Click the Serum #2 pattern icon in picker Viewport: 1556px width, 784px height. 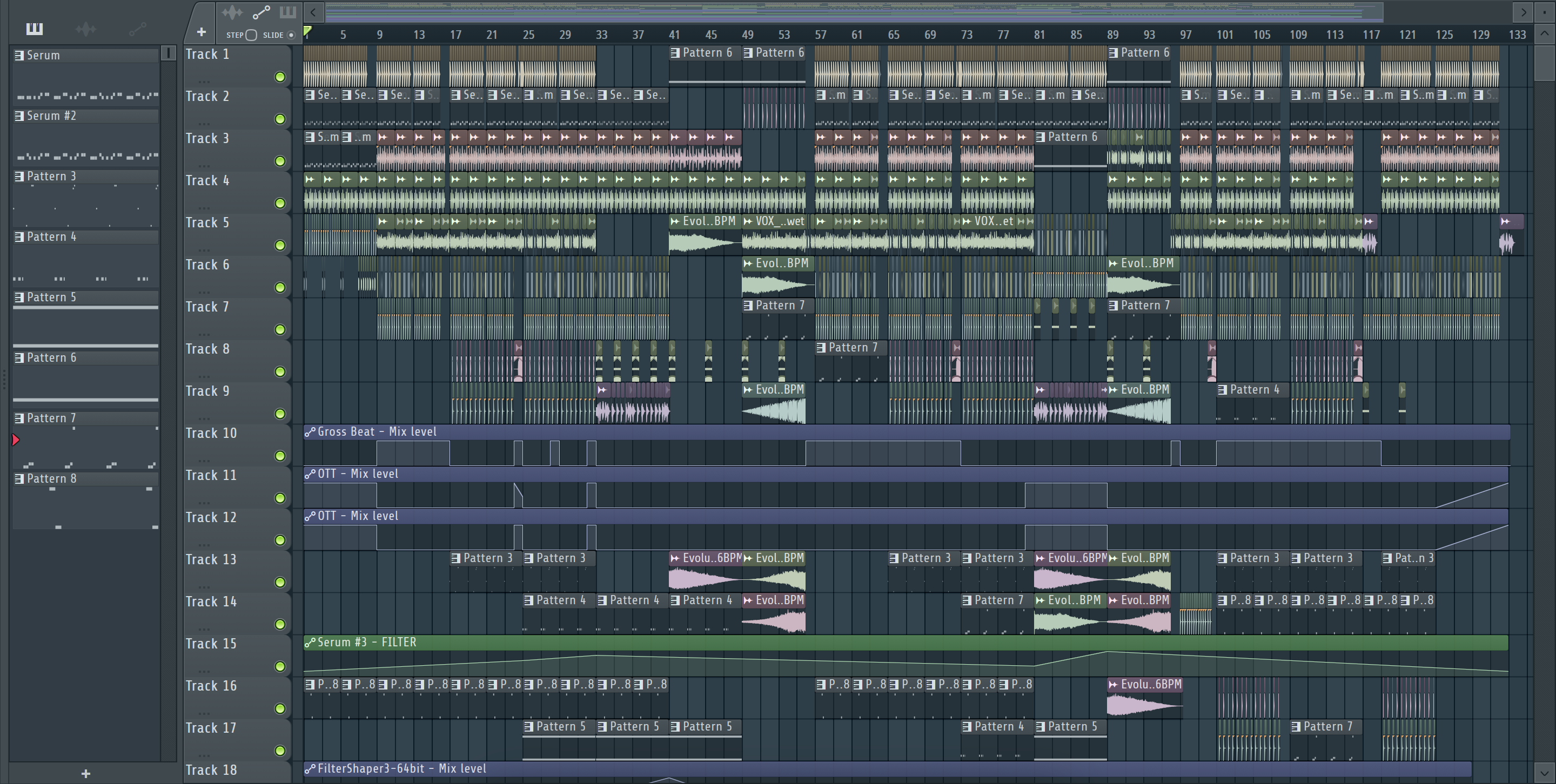point(19,116)
